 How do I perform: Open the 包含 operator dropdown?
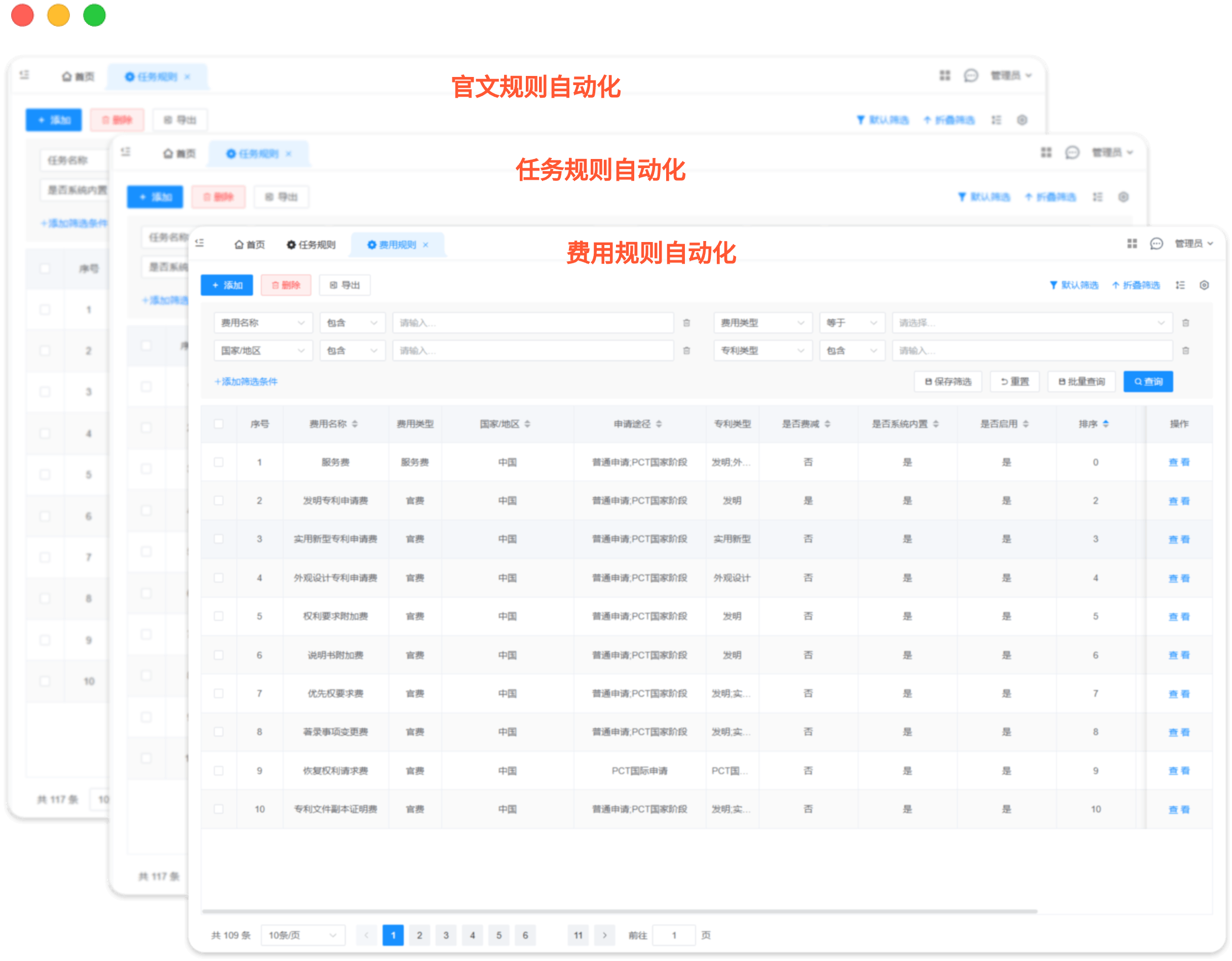tap(352, 322)
